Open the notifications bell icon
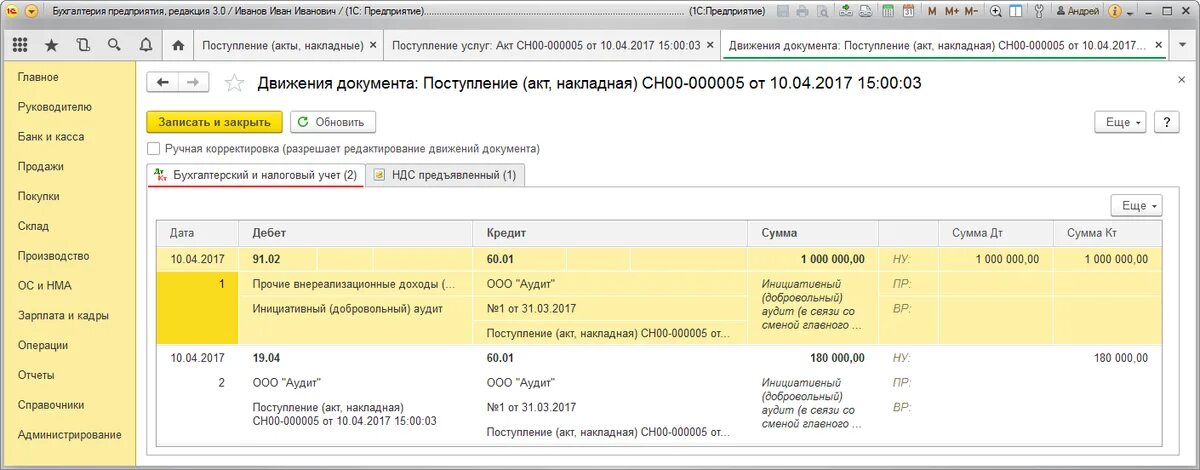This screenshot has width=1200, height=470. (x=146, y=45)
